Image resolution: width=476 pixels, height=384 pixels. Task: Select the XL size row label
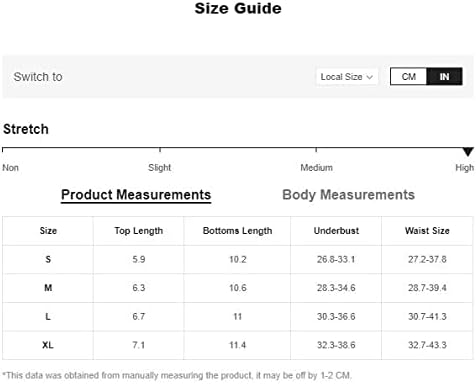[x=48, y=345]
